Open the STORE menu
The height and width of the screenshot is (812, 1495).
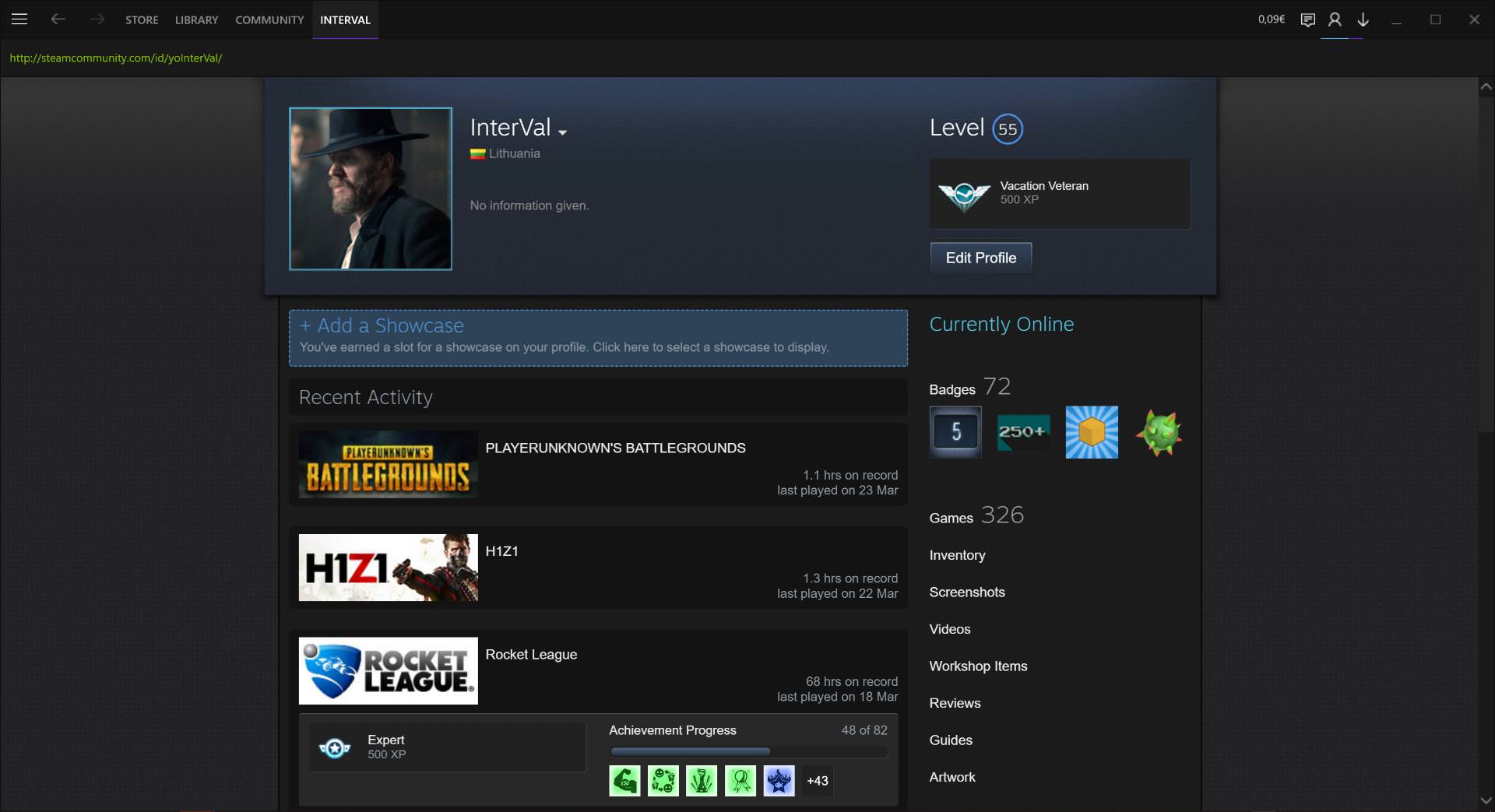(142, 19)
